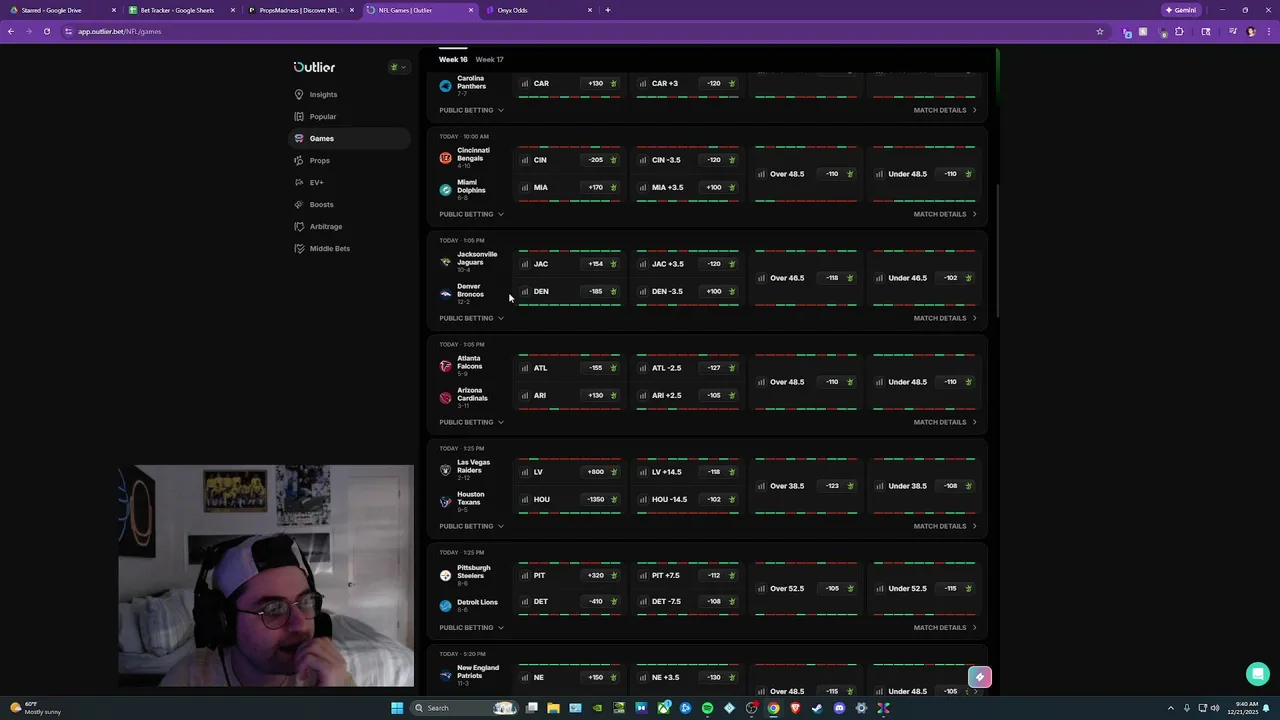Click the Detroit Lions team logo
The width and height of the screenshot is (1280, 720).
pos(446,605)
